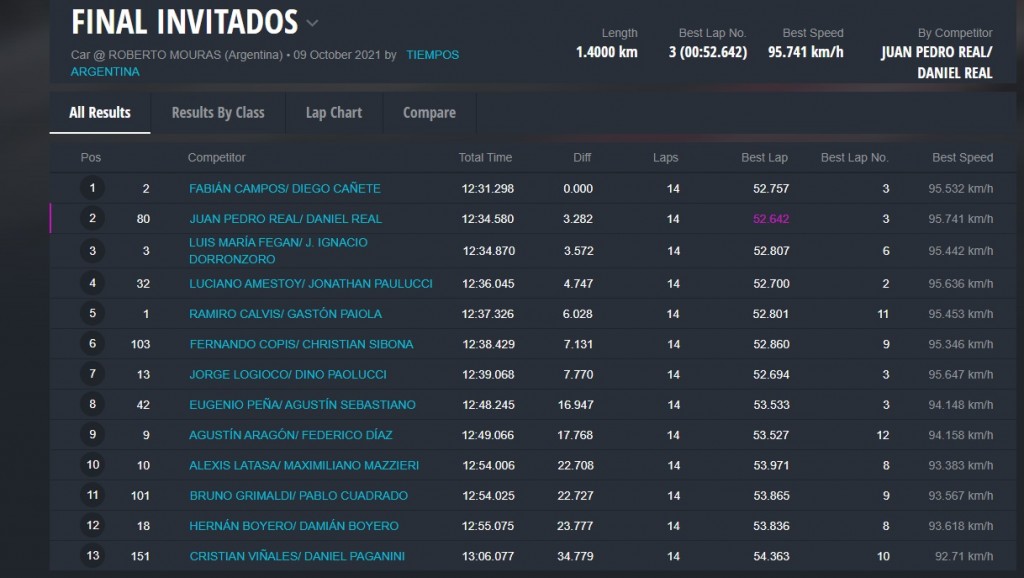Open Cristian Viñales/ Daniel Paganini entry
The width and height of the screenshot is (1024, 578).
click(297, 556)
